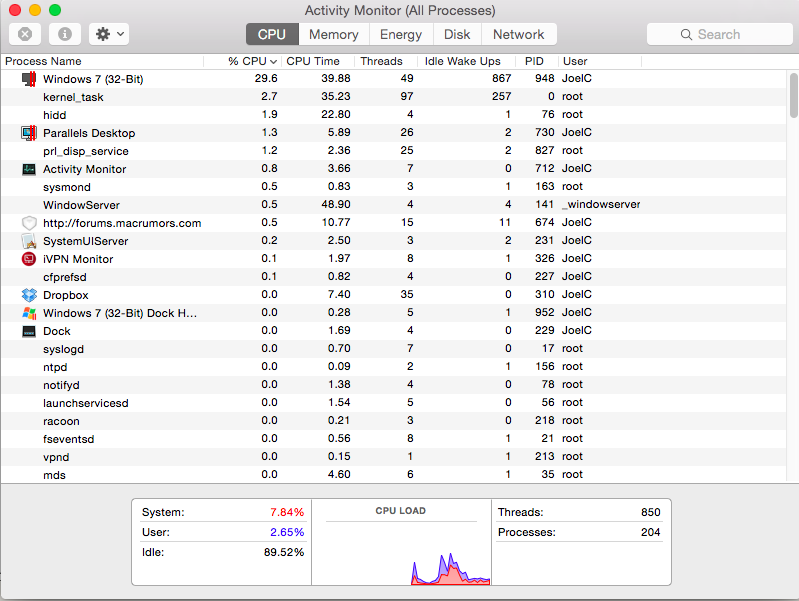Open the Inspect process info button
Screen dimensions: 799x601
(65, 34)
